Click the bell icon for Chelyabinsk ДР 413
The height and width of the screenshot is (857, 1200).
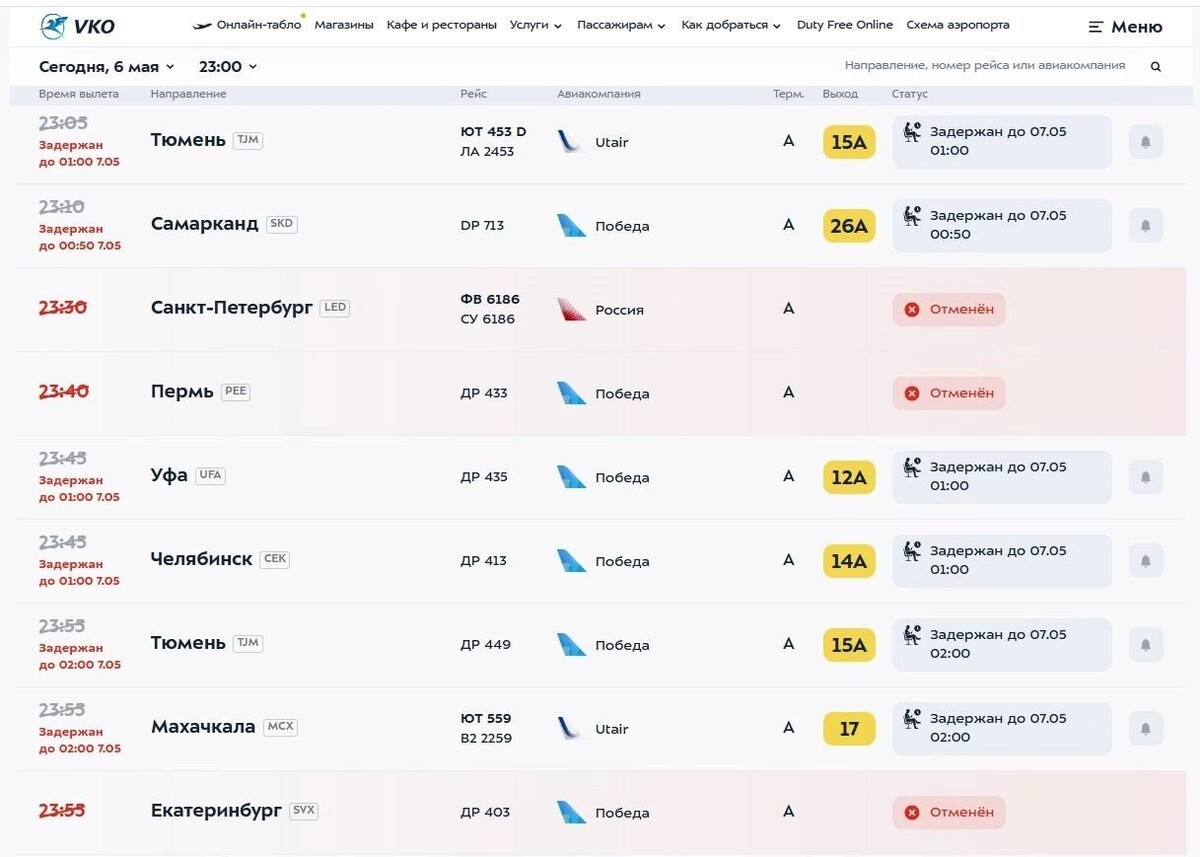pyautogui.click(x=1146, y=561)
